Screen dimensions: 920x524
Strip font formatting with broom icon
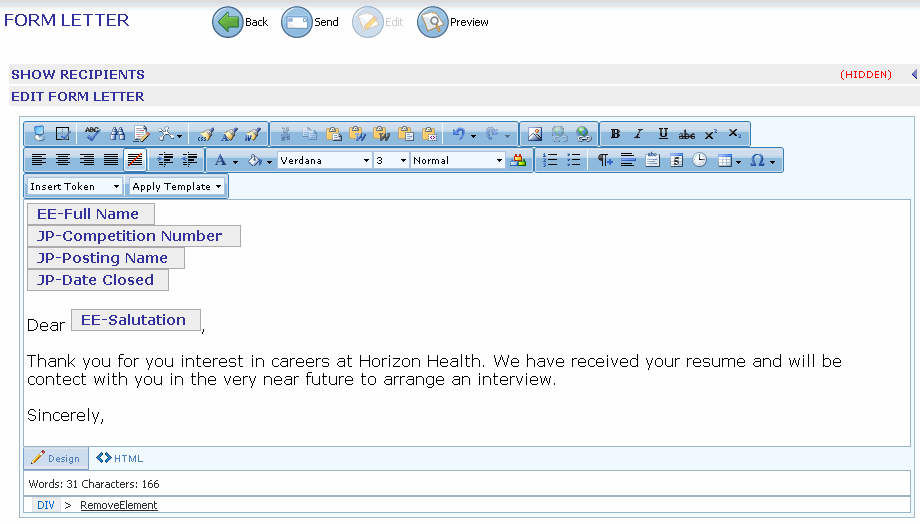point(229,134)
